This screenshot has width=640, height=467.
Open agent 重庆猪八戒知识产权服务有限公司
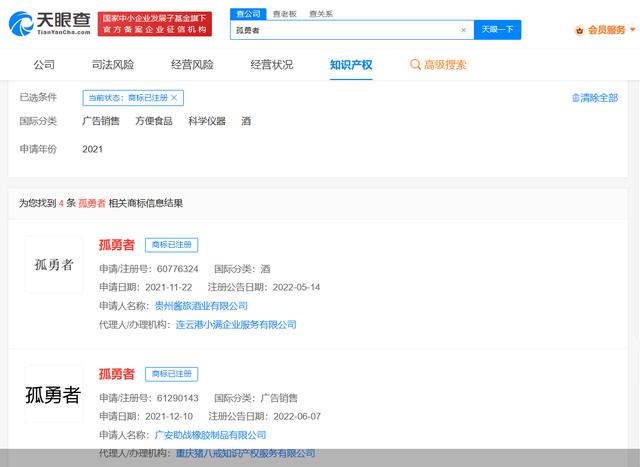[x=245, y=453]
